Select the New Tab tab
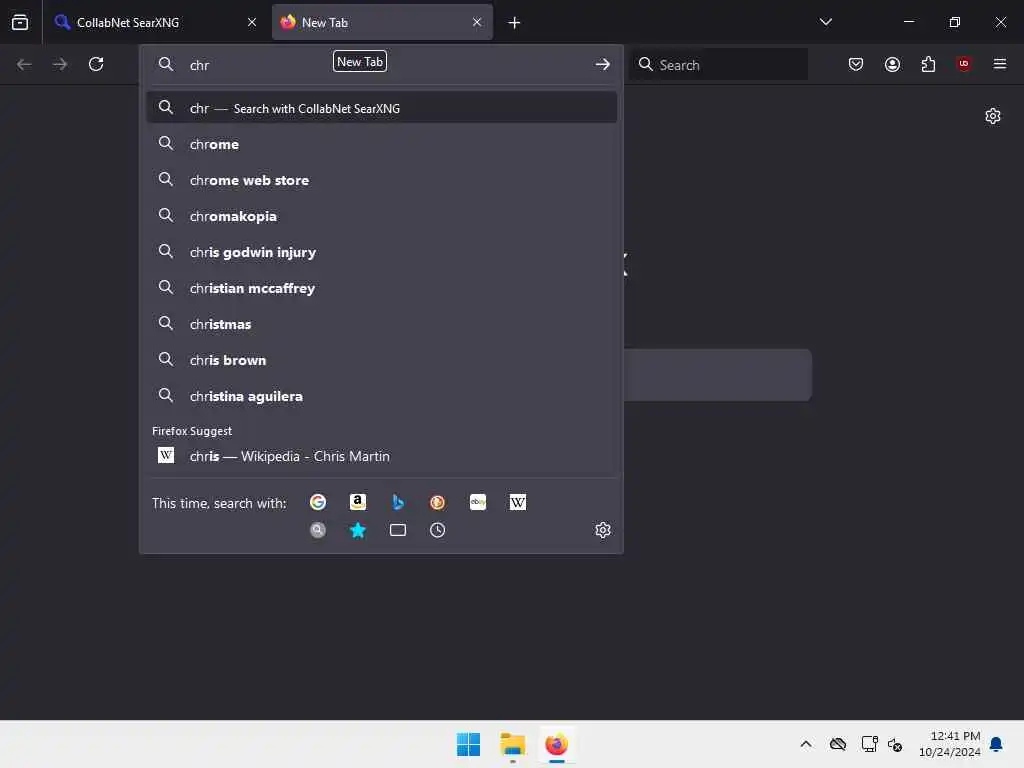This screenshot has height=768, width=1024. click(382, 22)
